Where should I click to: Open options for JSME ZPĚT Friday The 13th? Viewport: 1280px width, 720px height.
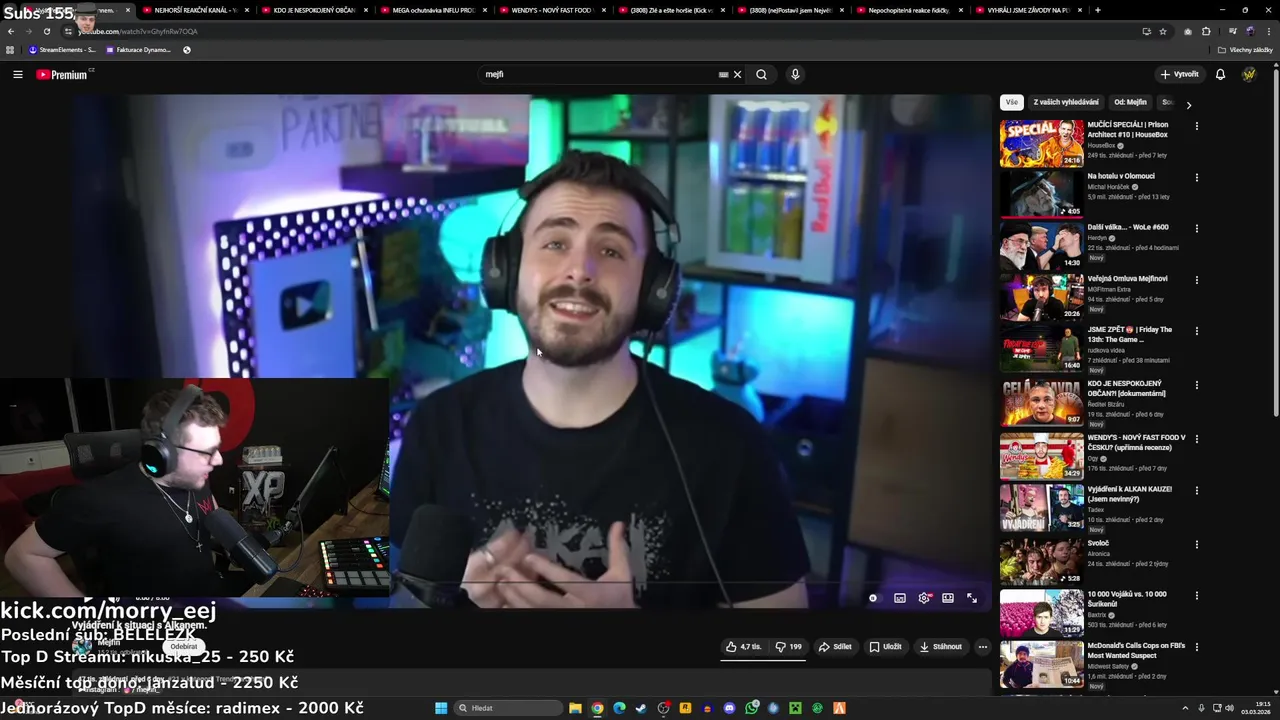1196,331
